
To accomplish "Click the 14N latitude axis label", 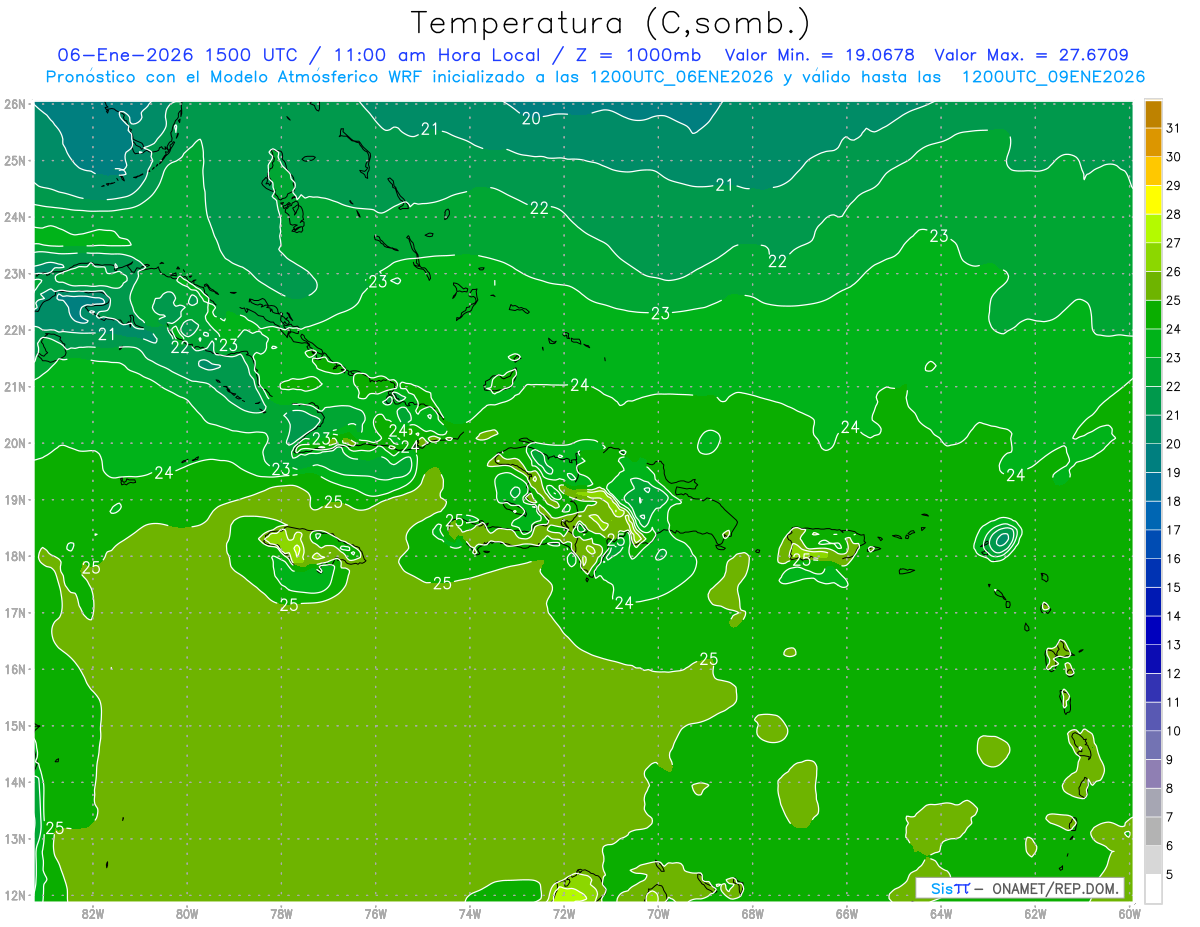I will [14, 782].
